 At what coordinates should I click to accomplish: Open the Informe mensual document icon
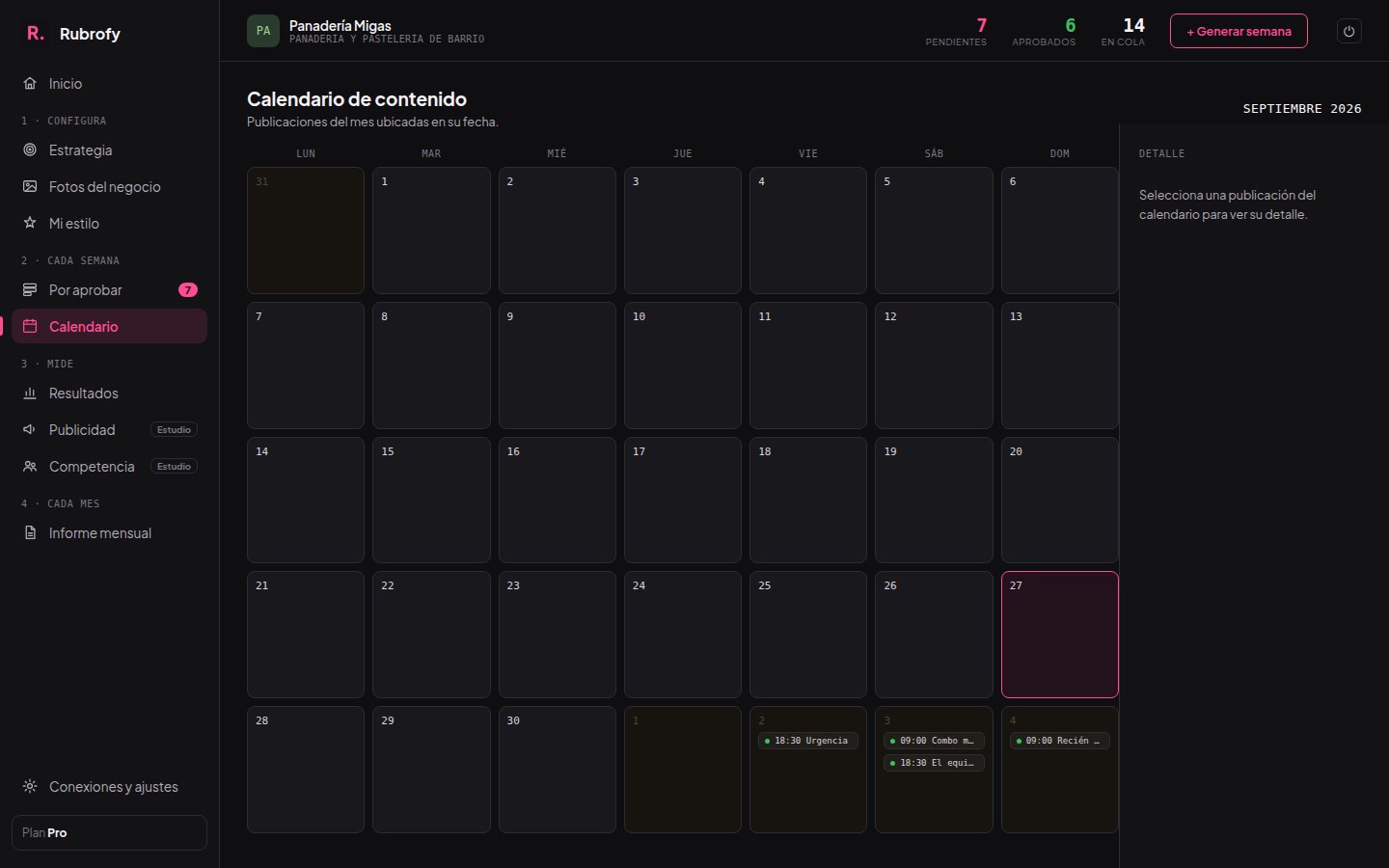click(30, 533)
